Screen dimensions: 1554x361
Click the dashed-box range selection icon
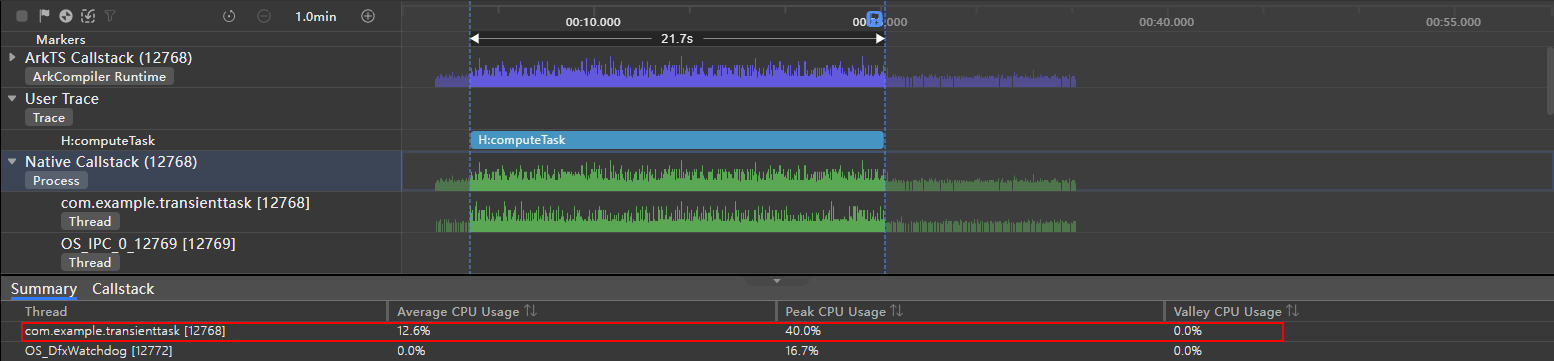tap(88, 16)
